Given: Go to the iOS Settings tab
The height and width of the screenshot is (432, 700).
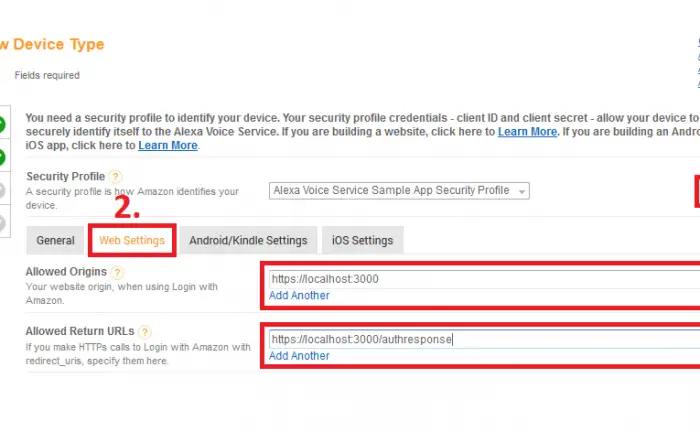Looking at the screenshot, I should click(362, 241).
